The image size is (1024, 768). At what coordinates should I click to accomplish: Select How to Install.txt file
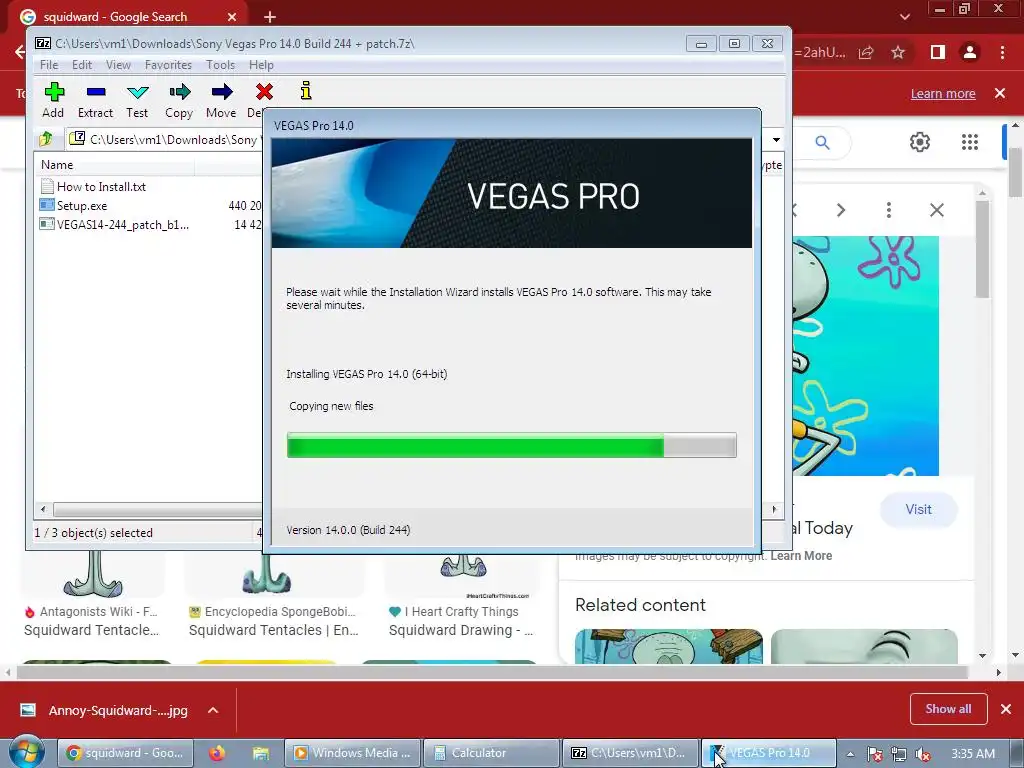pyautogui.click(x=93, y=187)
